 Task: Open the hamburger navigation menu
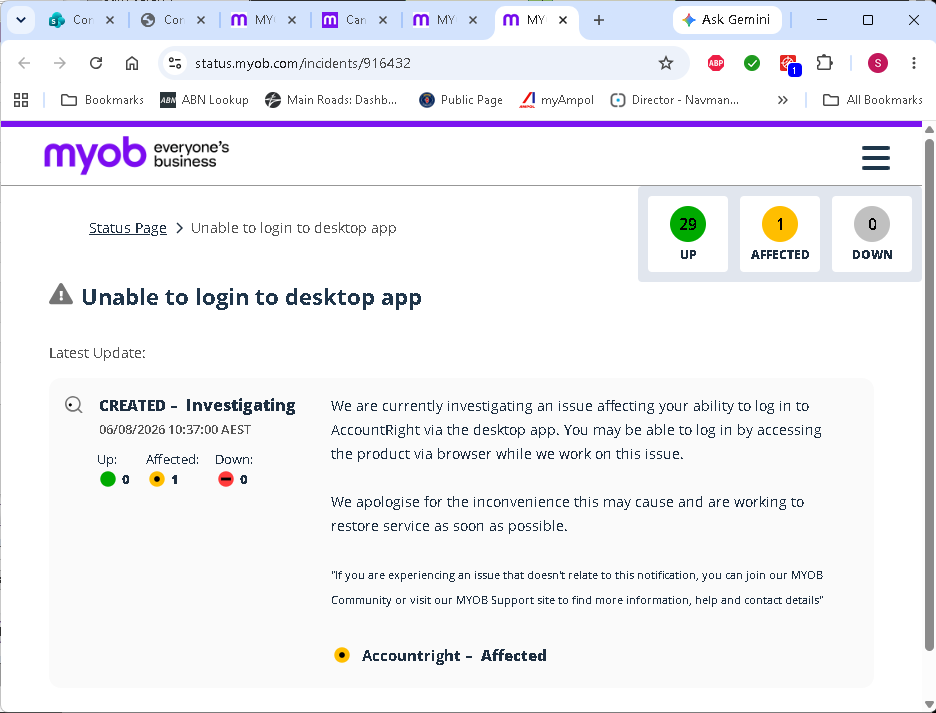(x=876, y=158)
